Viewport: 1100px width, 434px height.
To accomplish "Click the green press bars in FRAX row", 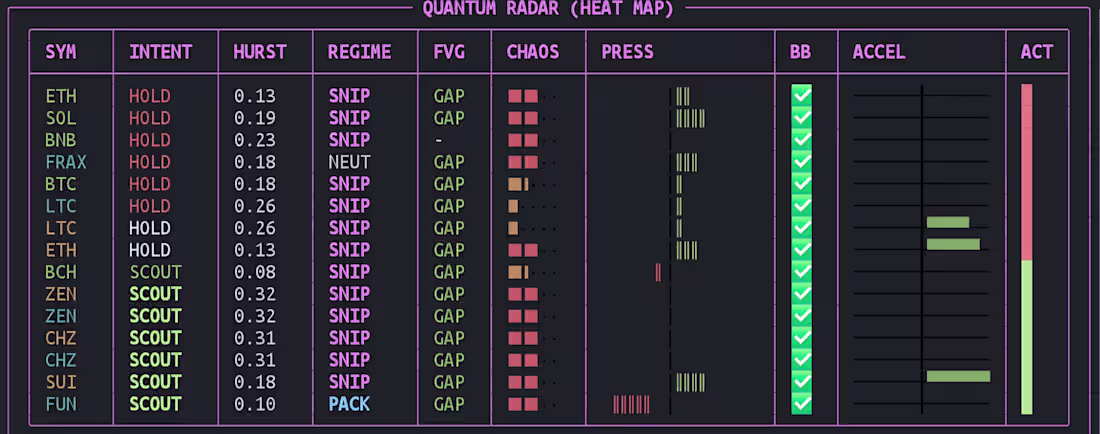I will pyautogui.click(x=687, y=162).
